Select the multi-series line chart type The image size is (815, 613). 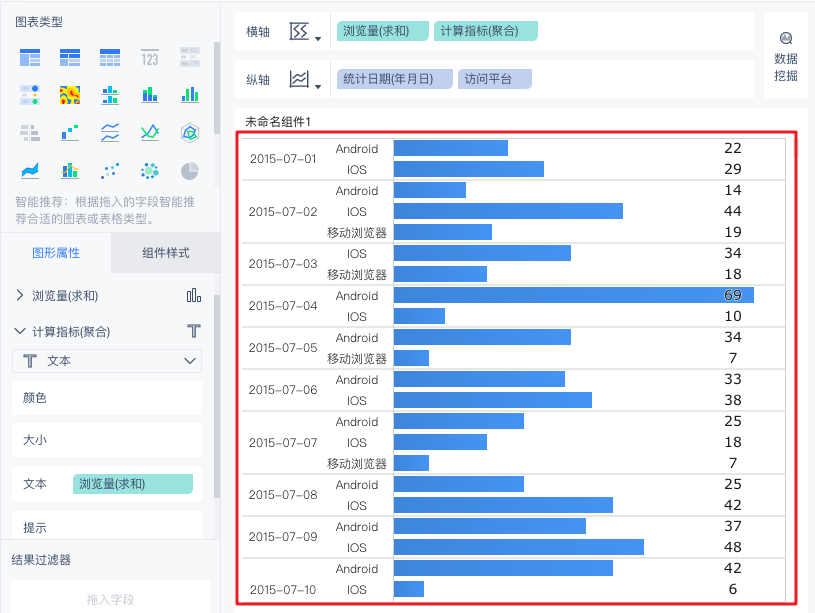pos(150,133)
